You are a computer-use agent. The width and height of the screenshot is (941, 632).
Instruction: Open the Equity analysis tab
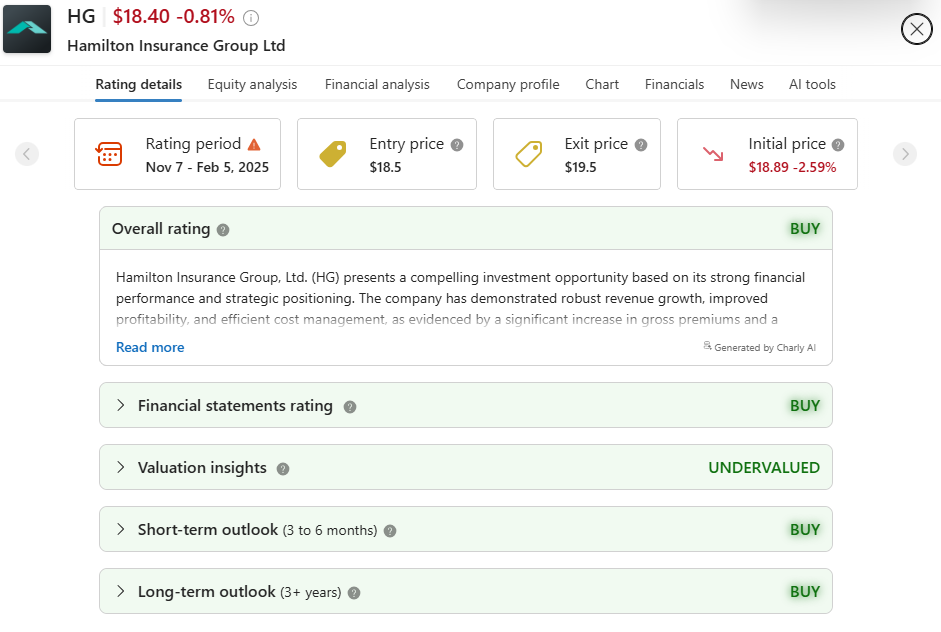coord(252,85)
